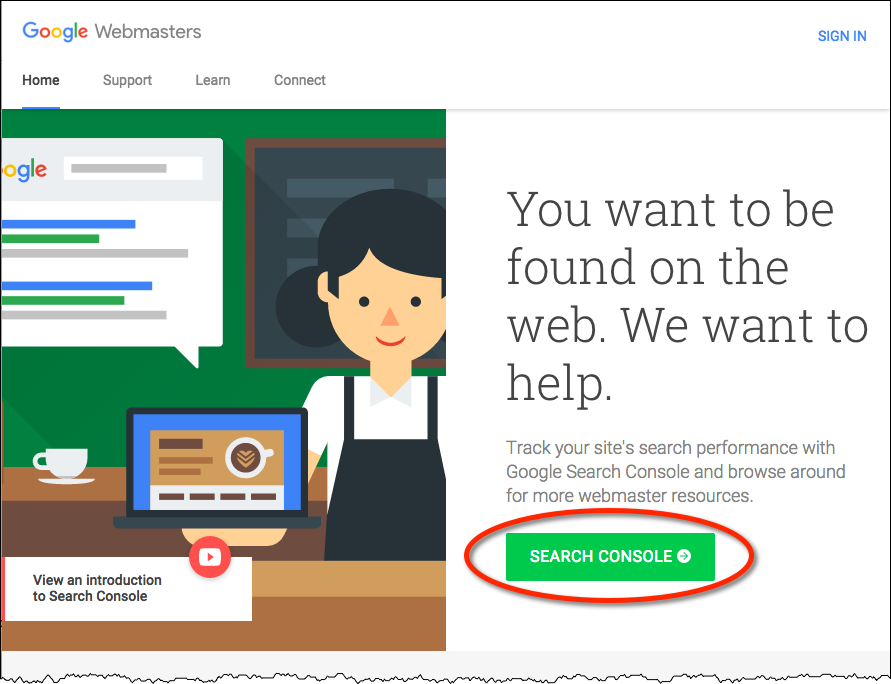Click the Google Webmasters logo
This screenshot has height=684, width=891.
pyautogui.click(x=111, y=31)
